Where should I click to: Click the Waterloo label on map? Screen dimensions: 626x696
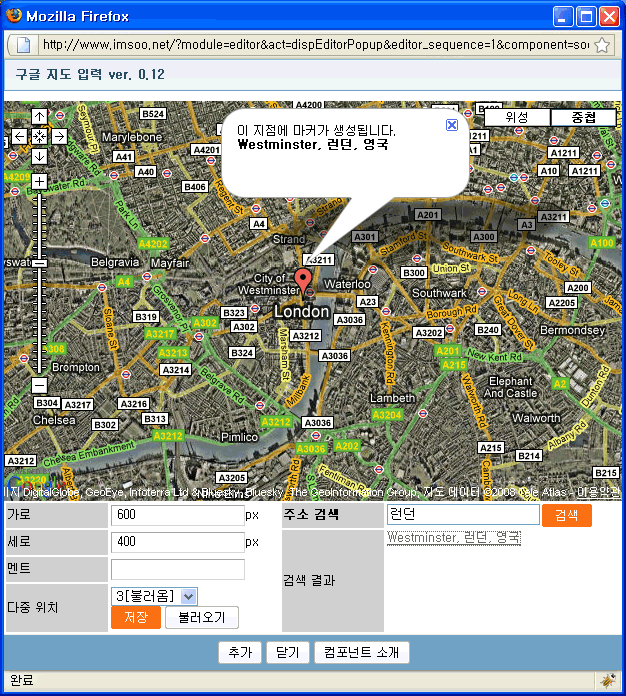click(347, 284)
